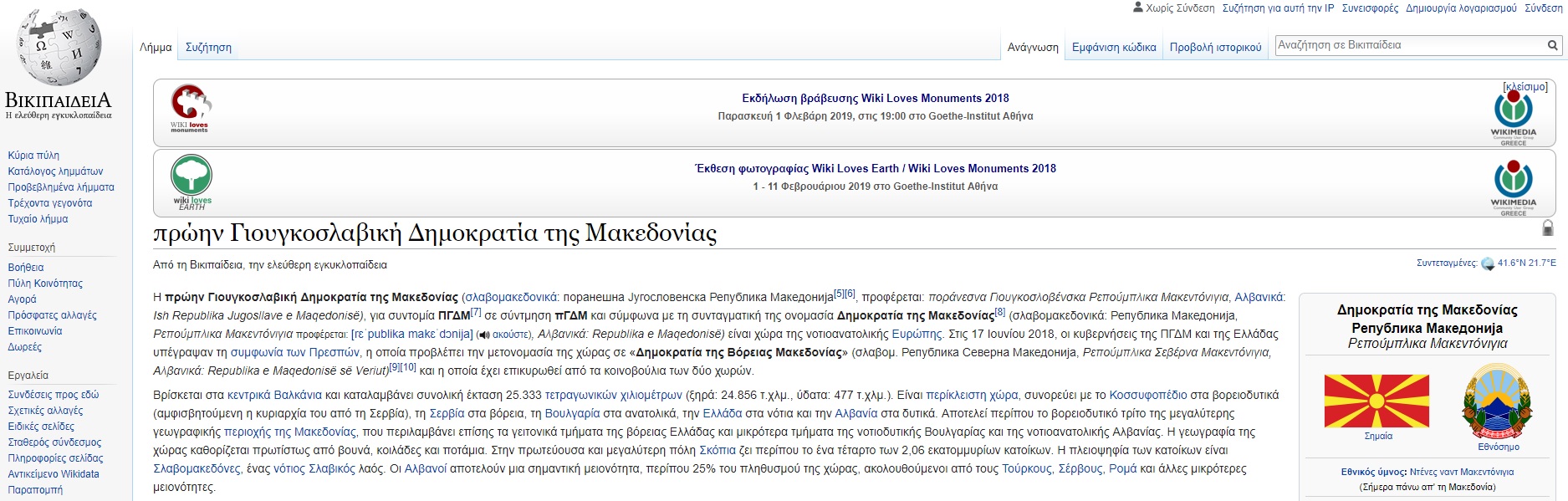Open Συνδέσεις προς εδώ tool link
The image size is (1568, 501).
[x=54, y=395]
